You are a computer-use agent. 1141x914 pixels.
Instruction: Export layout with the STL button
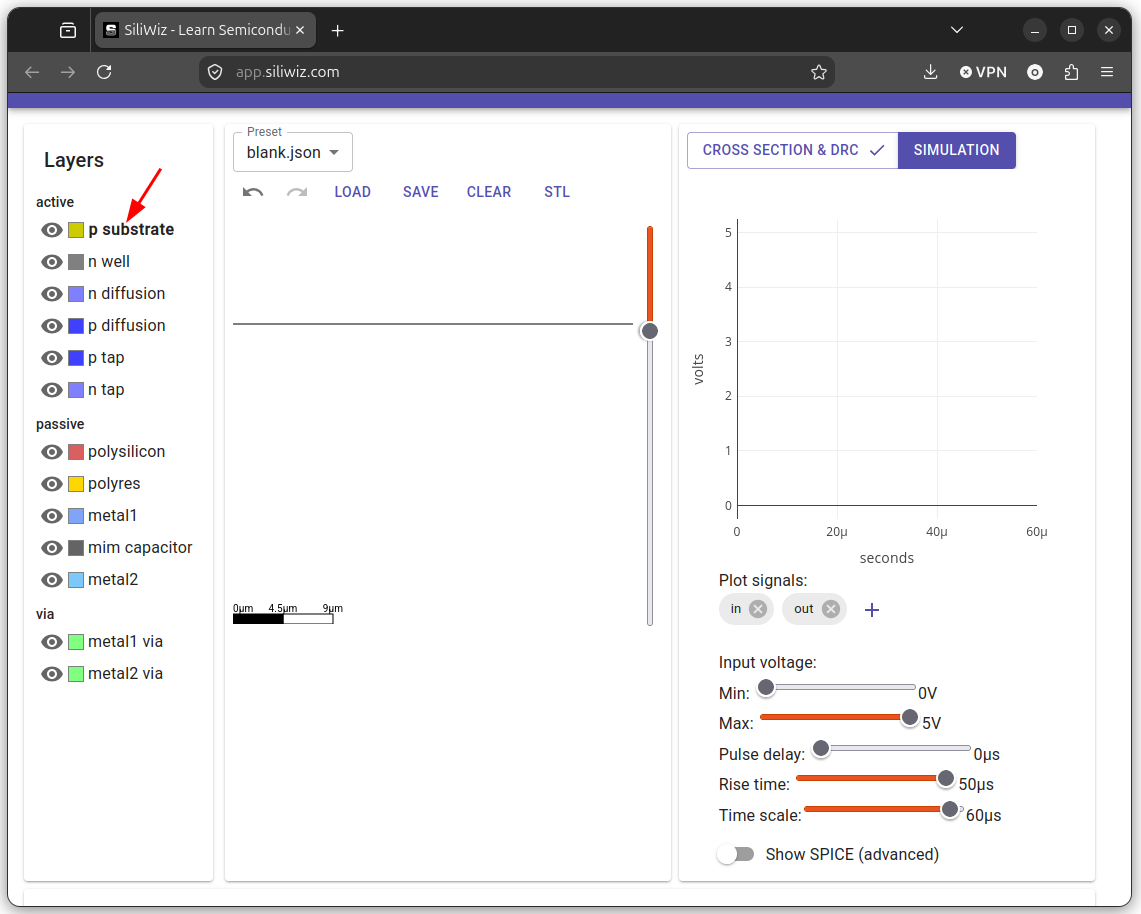(x=557, y=192)
